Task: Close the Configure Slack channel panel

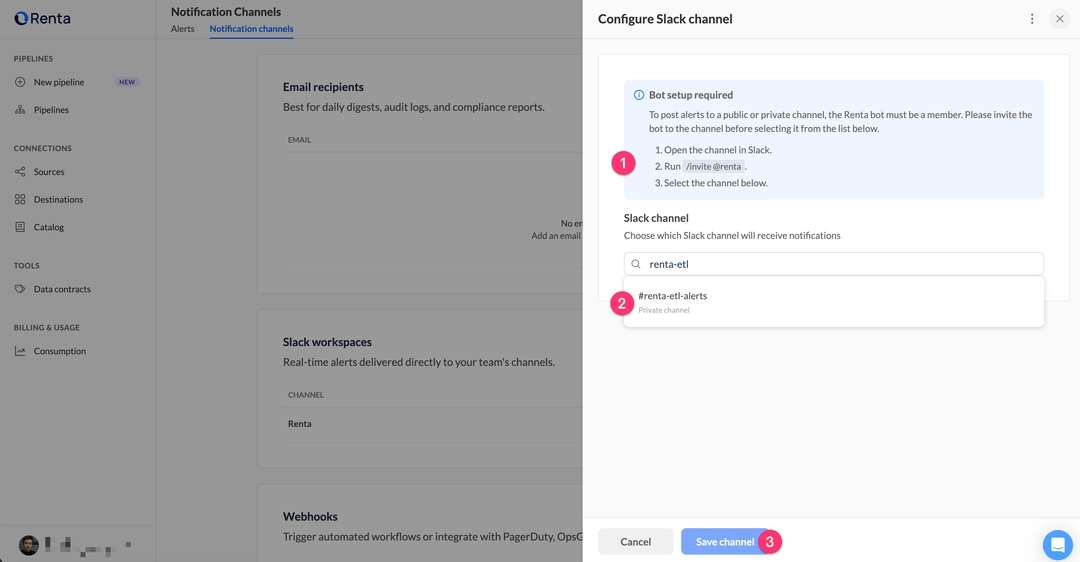Action: (1060, 19)
